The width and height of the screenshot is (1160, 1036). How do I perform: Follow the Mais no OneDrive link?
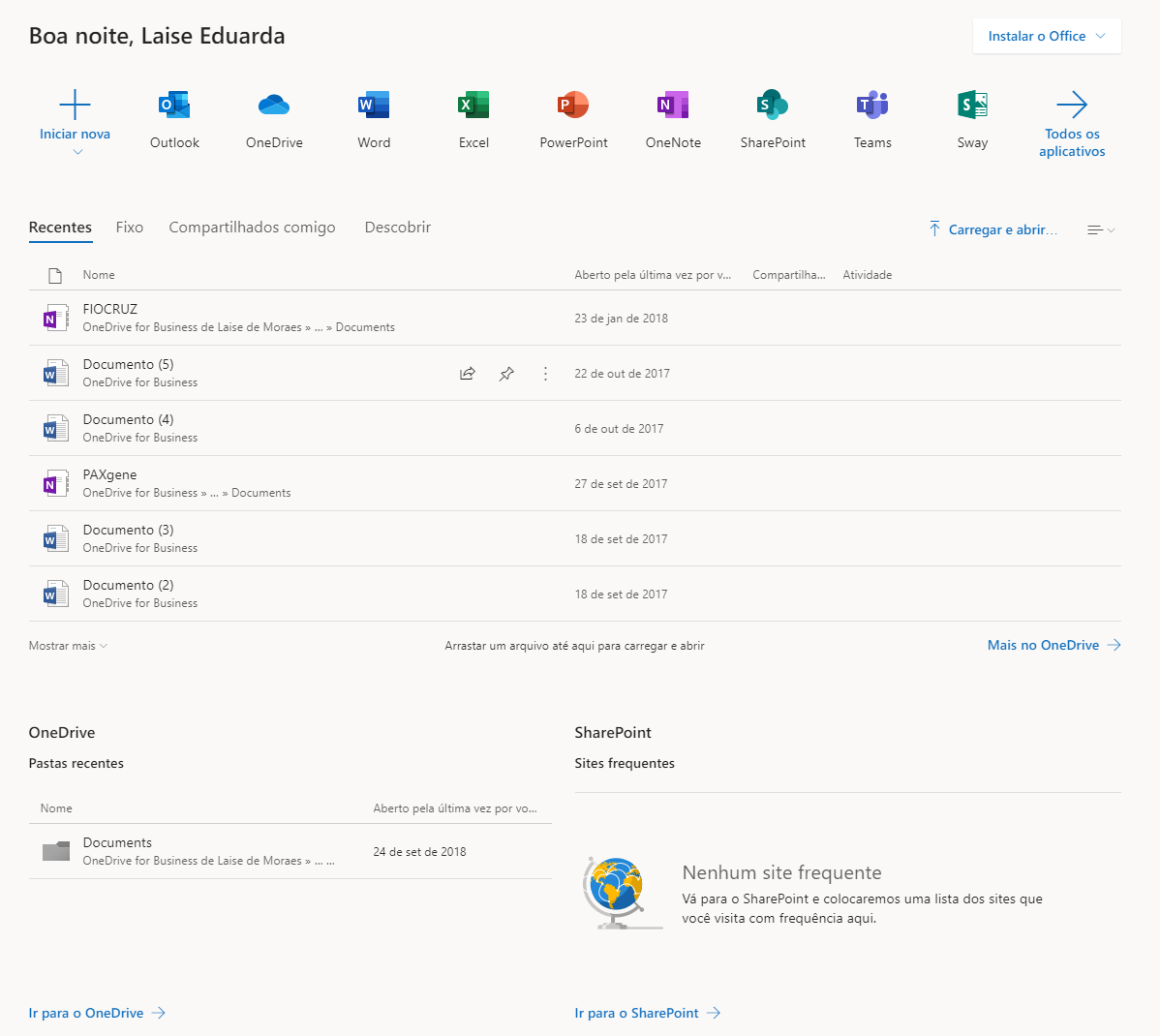(1054, 645)
